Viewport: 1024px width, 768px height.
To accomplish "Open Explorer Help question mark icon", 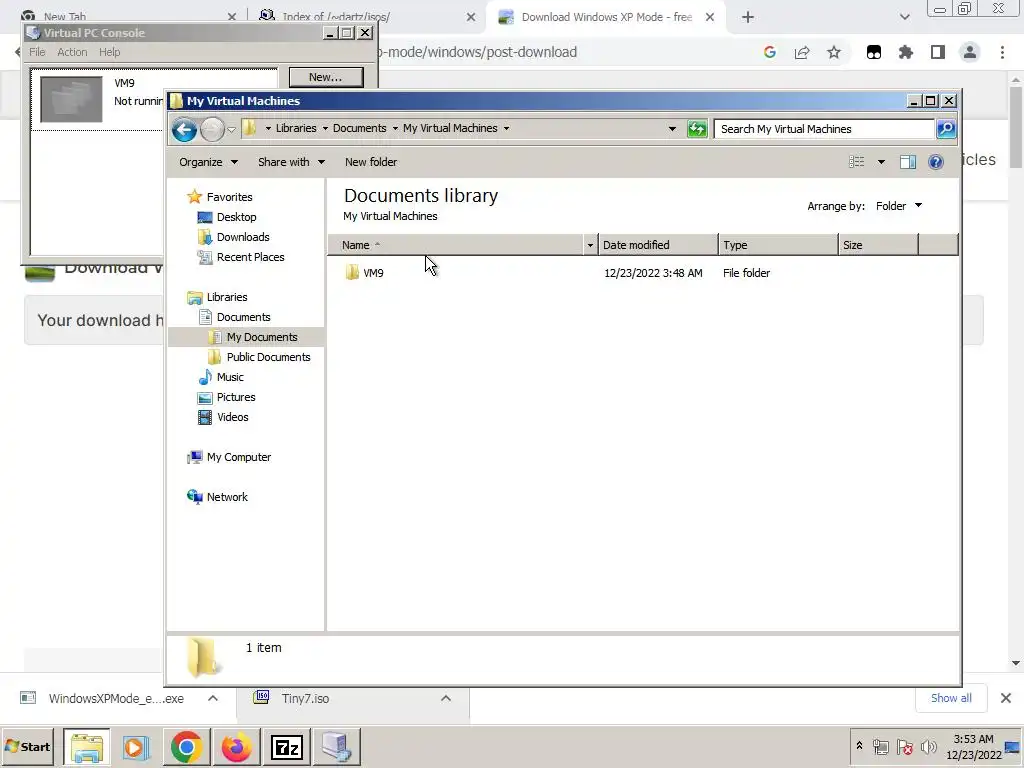I will click(935, 162).
